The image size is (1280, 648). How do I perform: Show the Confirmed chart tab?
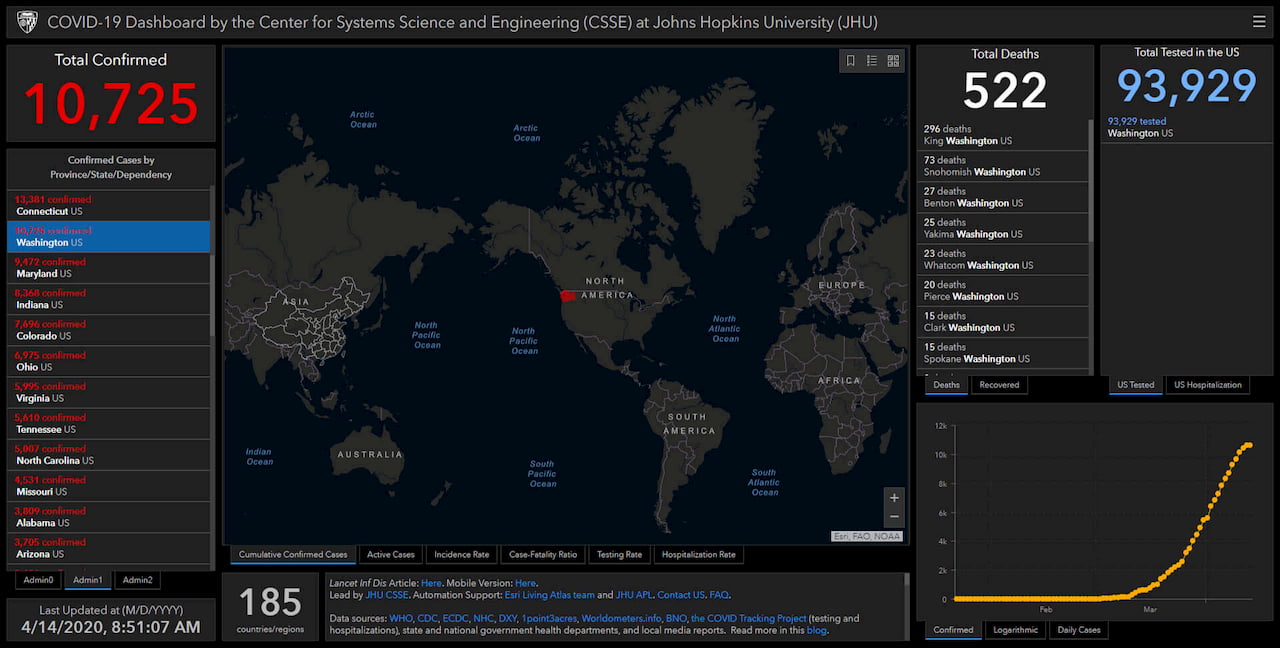click(953, 630)
